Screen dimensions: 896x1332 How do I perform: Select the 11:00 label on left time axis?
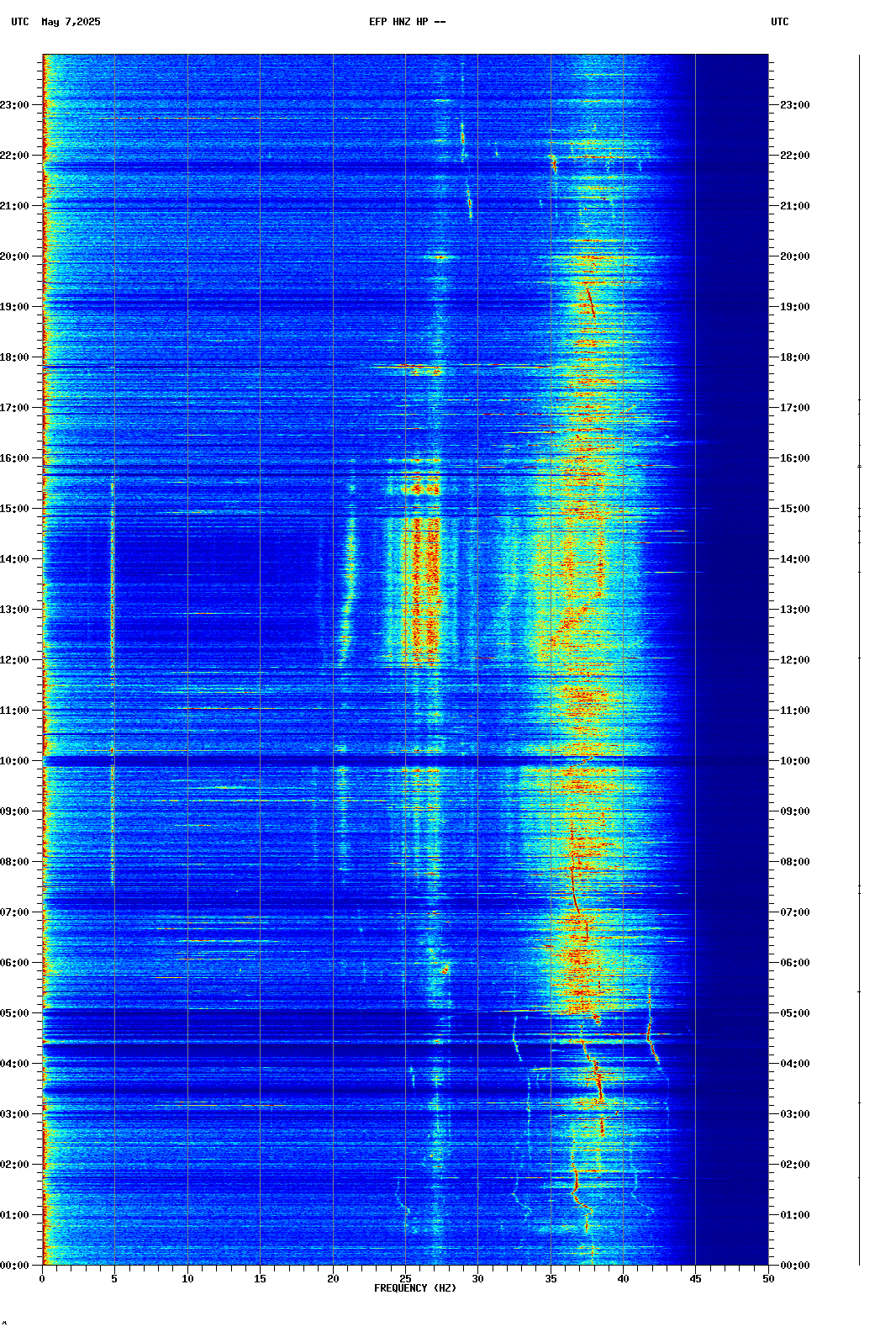pyautogui.click(x=14, y=711)
